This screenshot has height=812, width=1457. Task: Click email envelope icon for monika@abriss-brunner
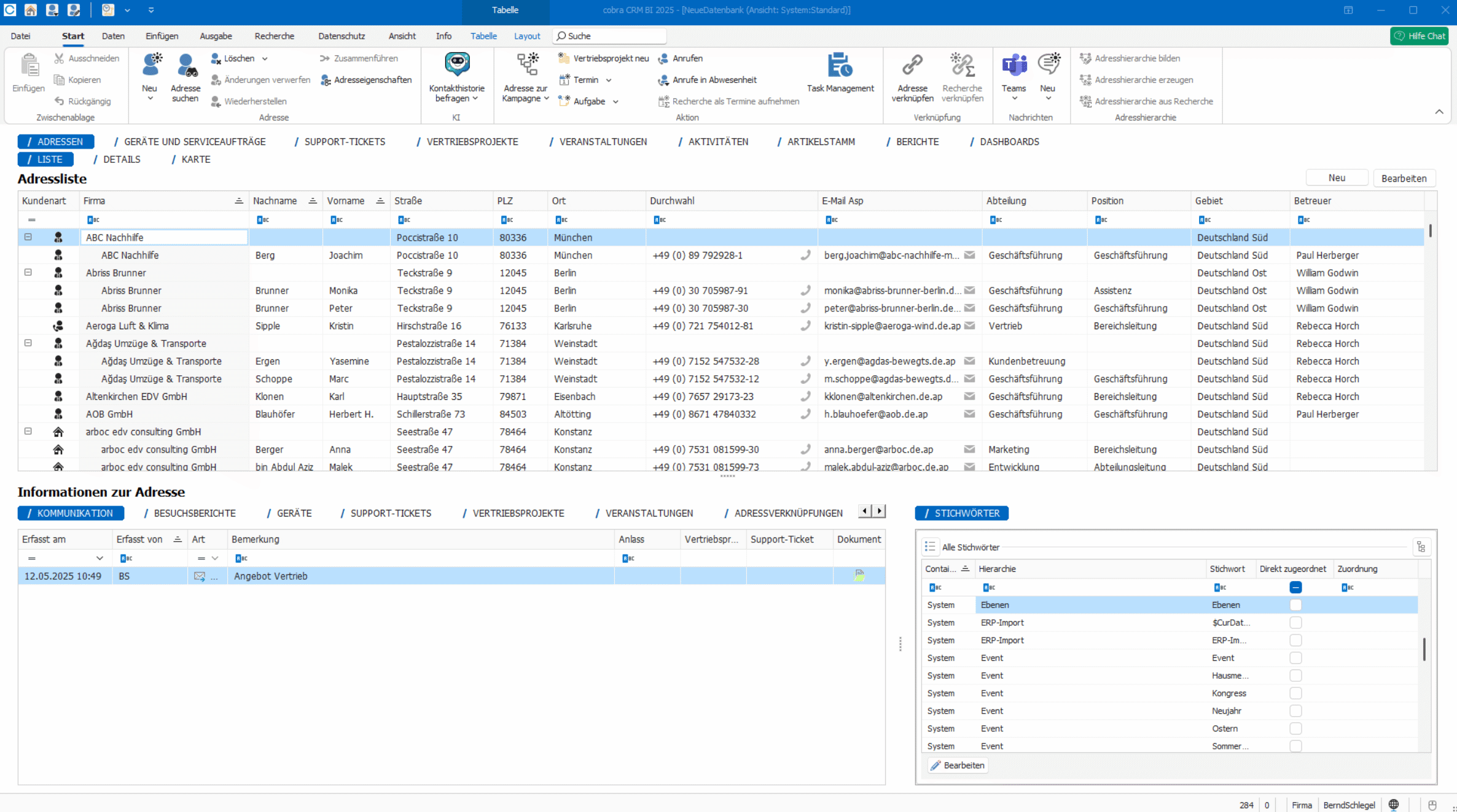pyautogui.click(x=969, y=291)
